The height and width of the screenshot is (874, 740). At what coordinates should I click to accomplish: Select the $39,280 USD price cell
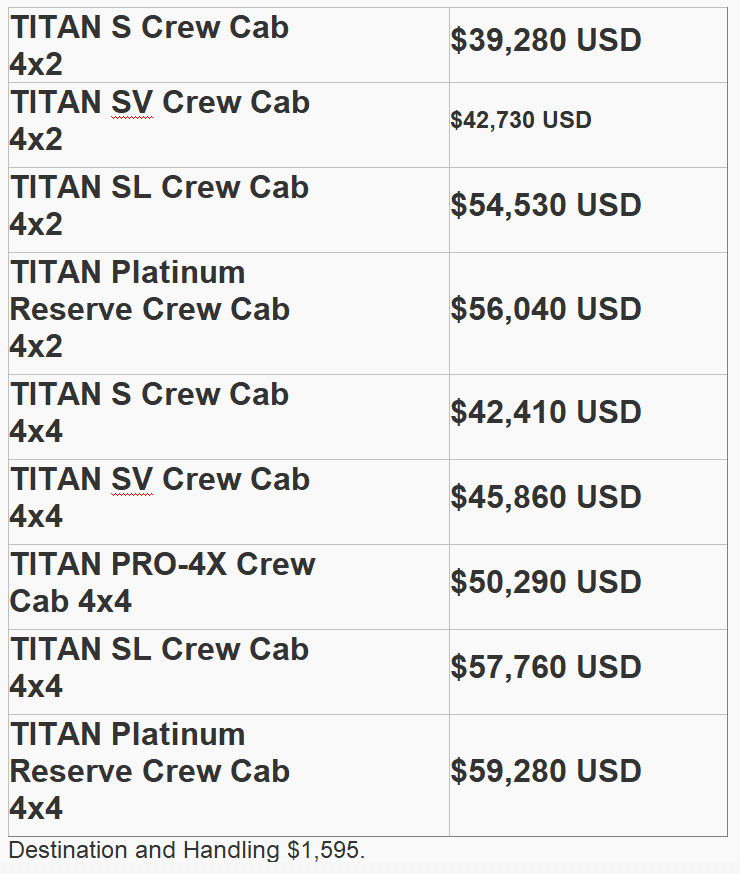point(545,40)
